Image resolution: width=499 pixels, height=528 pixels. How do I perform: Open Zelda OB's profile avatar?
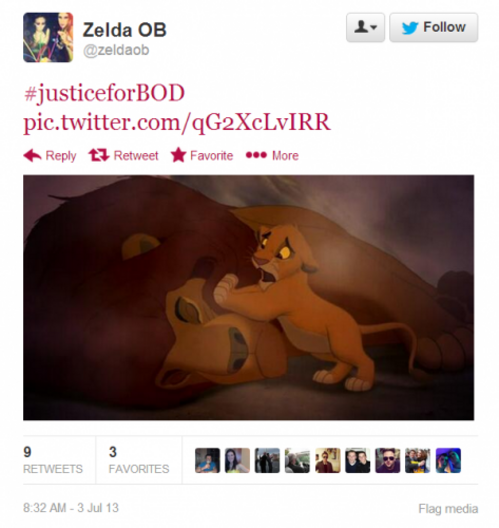click(48, 37)
